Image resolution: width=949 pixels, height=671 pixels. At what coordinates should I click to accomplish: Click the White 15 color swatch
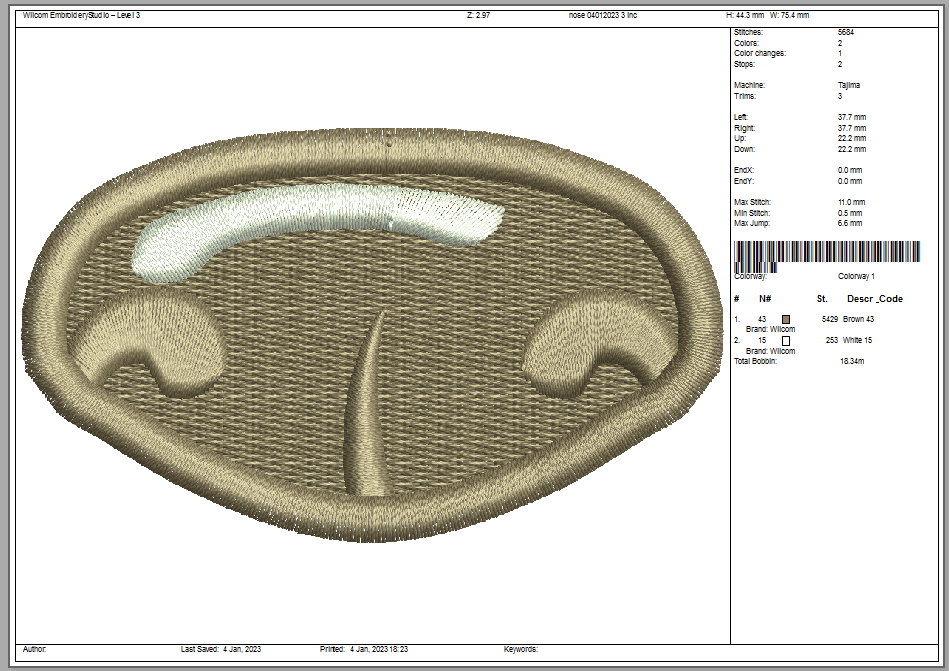tap(786, 341)
